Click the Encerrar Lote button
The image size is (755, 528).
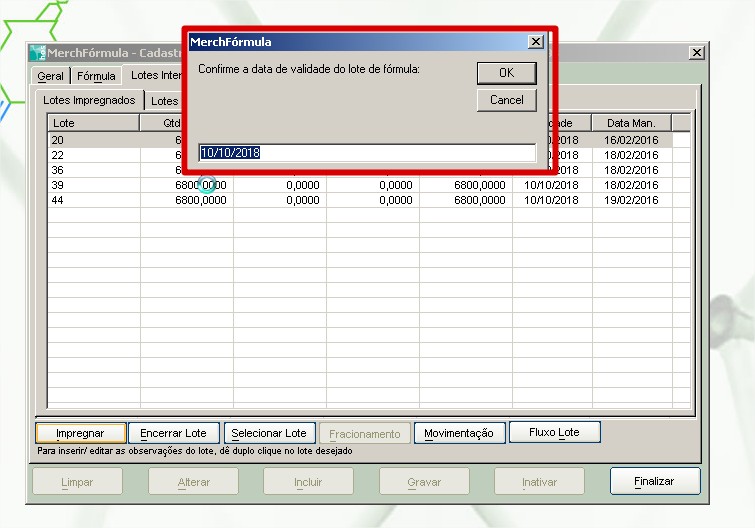[x=173, y=433]
